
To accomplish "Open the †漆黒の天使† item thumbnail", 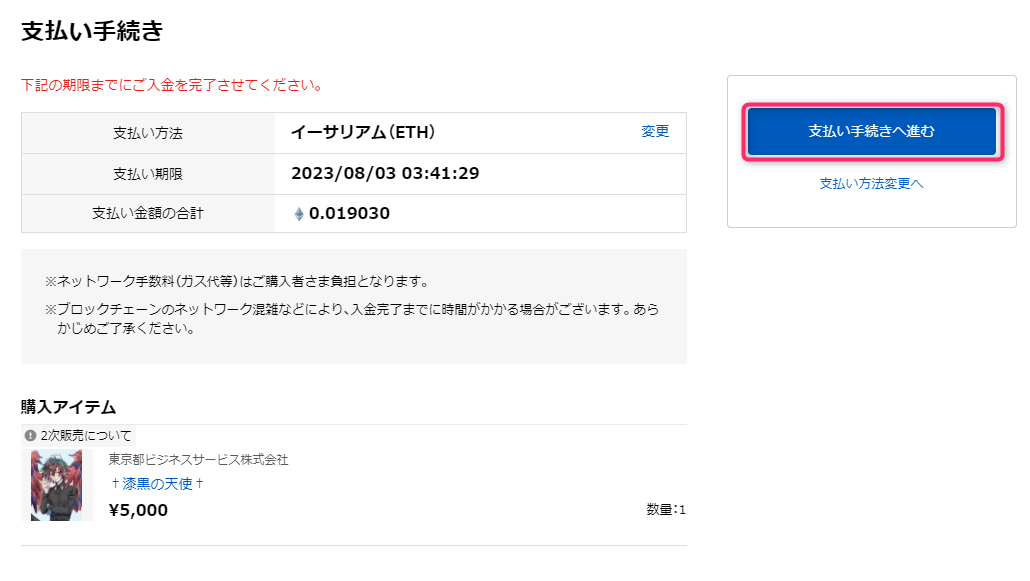I will click(x=56, y=485).
